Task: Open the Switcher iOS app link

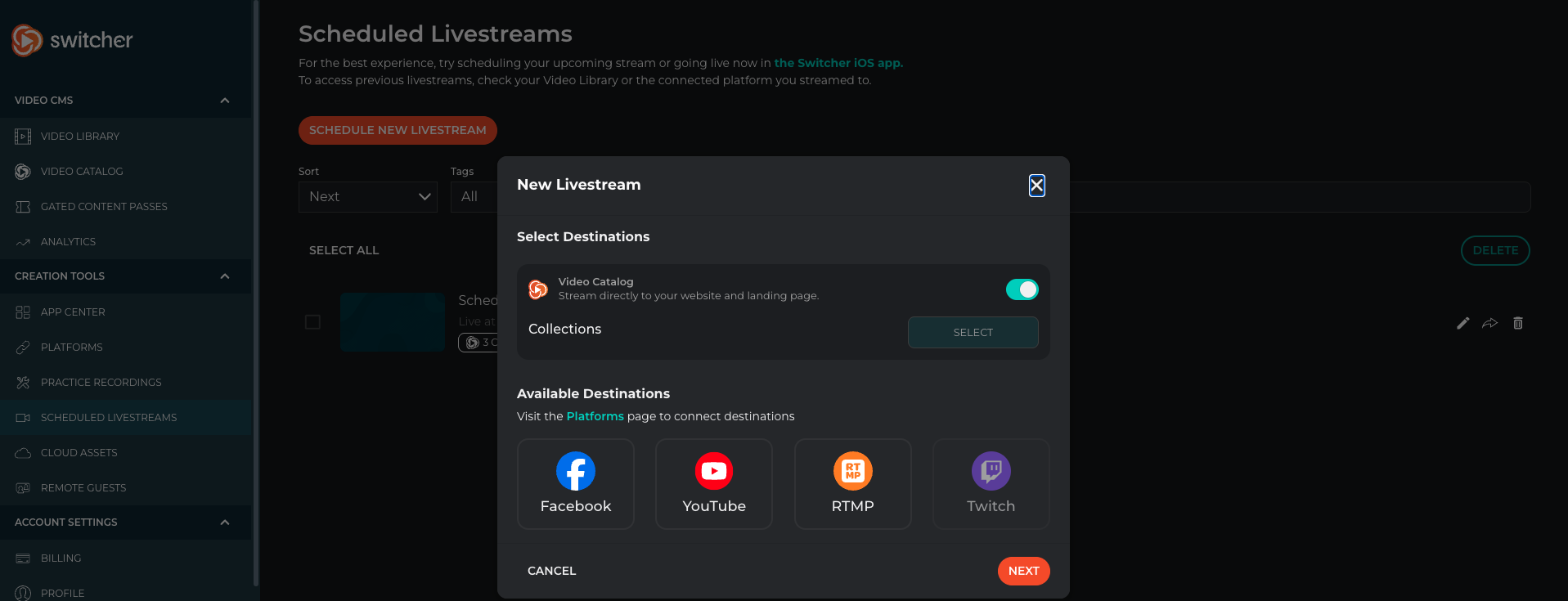Action: 838,63
